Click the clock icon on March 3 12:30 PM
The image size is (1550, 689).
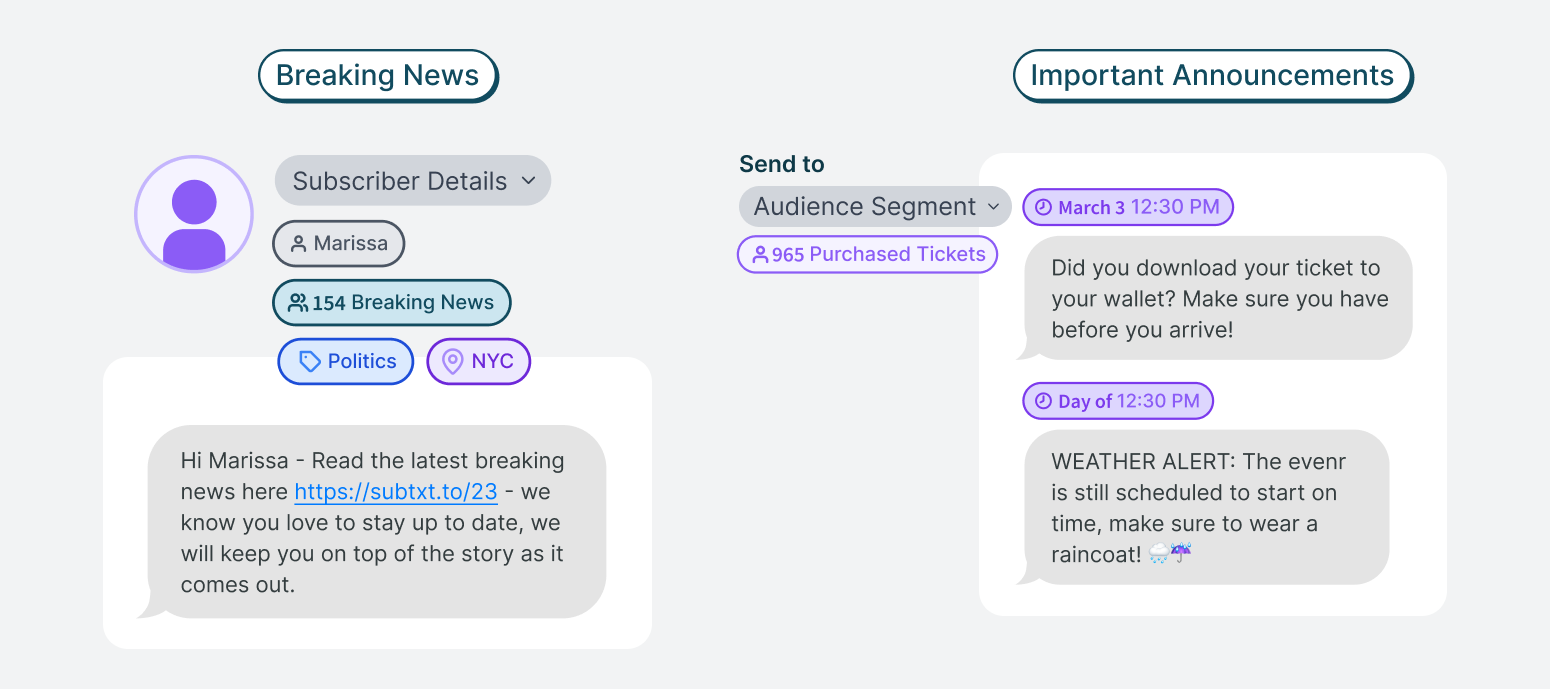pyautogui.click(x=1042, y=207)
